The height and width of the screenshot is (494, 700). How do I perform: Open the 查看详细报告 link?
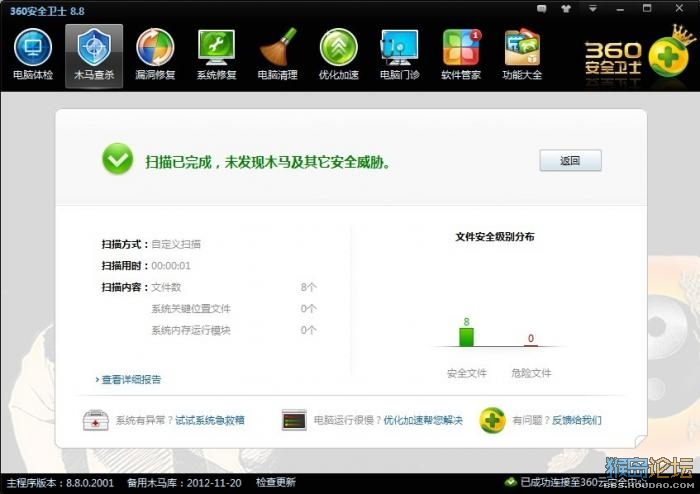[x=129, y=380]
